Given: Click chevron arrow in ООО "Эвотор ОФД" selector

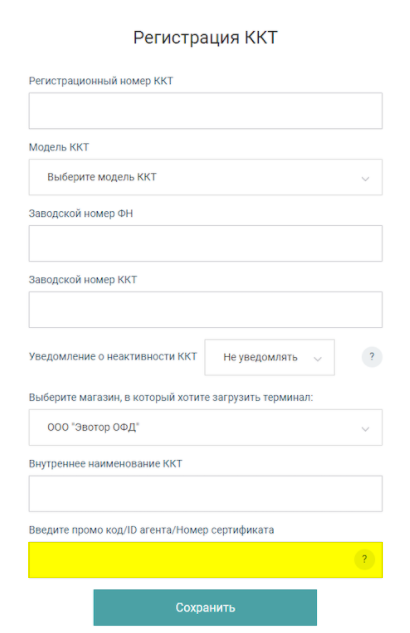Looking at the screenshot, I should pos(365,429).
